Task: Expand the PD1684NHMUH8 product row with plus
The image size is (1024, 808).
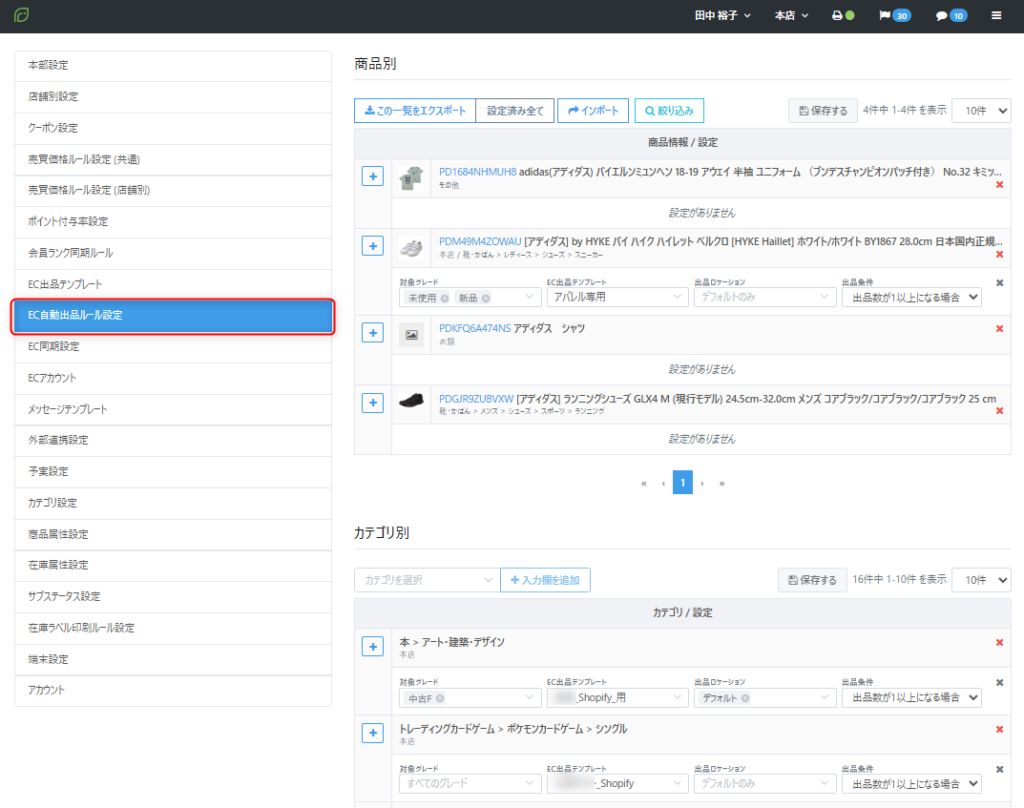Action: point(372,176)
